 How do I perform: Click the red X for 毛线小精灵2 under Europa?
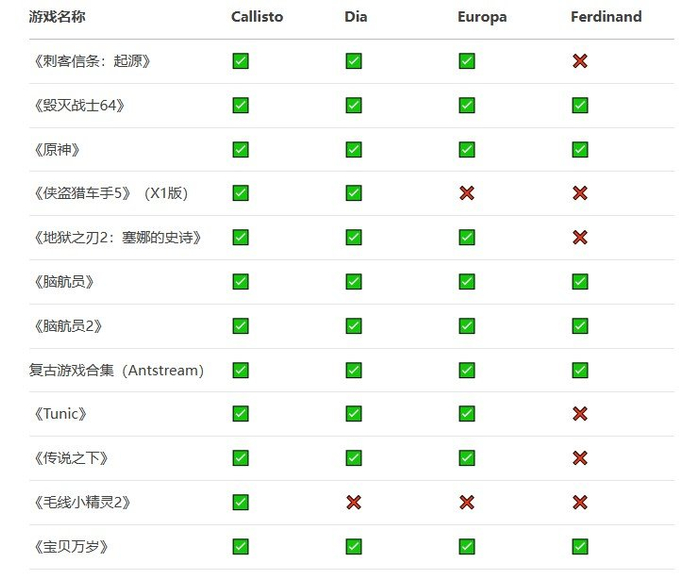(x=467, y=502)
